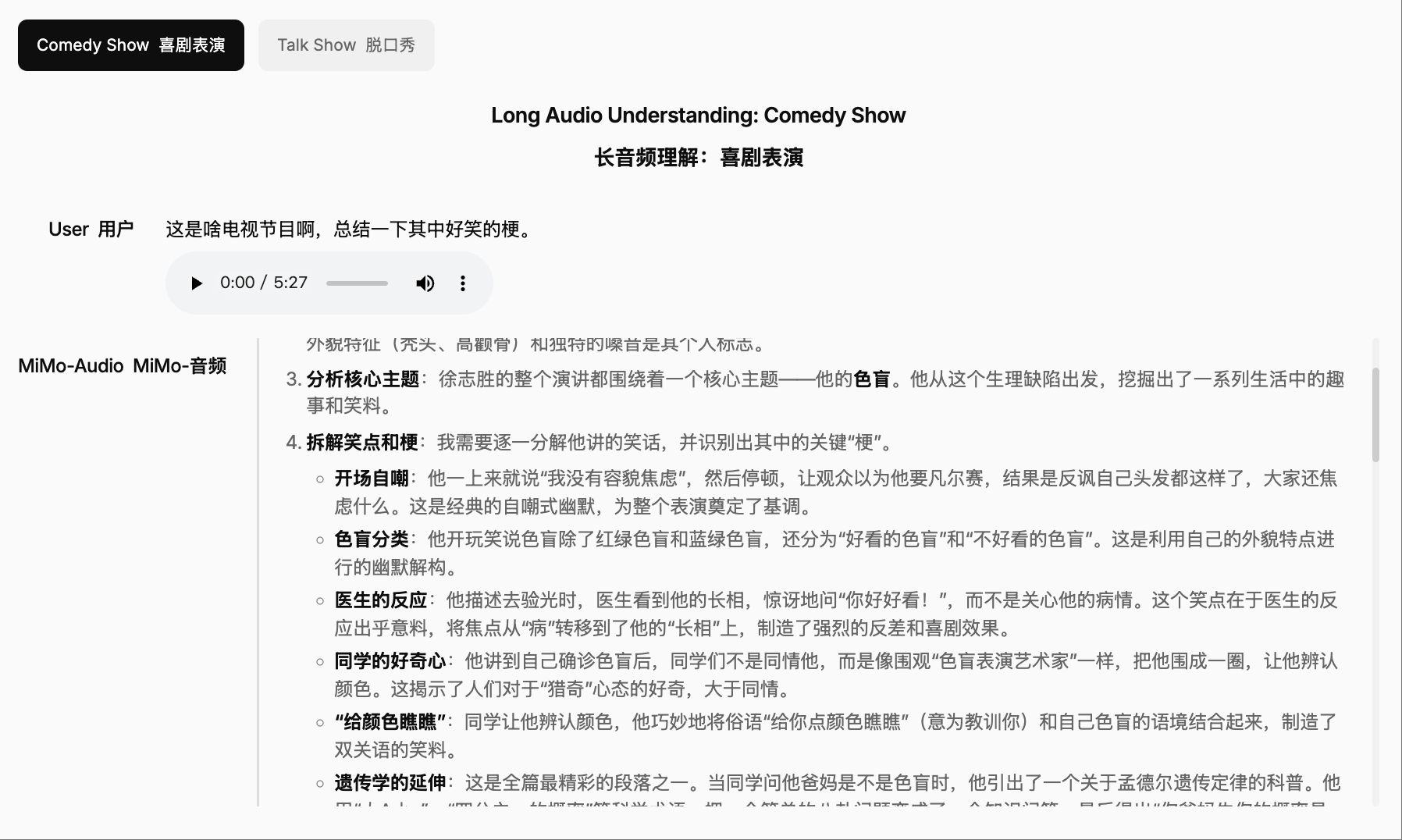Select the Comedy Show 喜剧表演 tab
This screenshot has width=1402, height=840.
[131, 45]
